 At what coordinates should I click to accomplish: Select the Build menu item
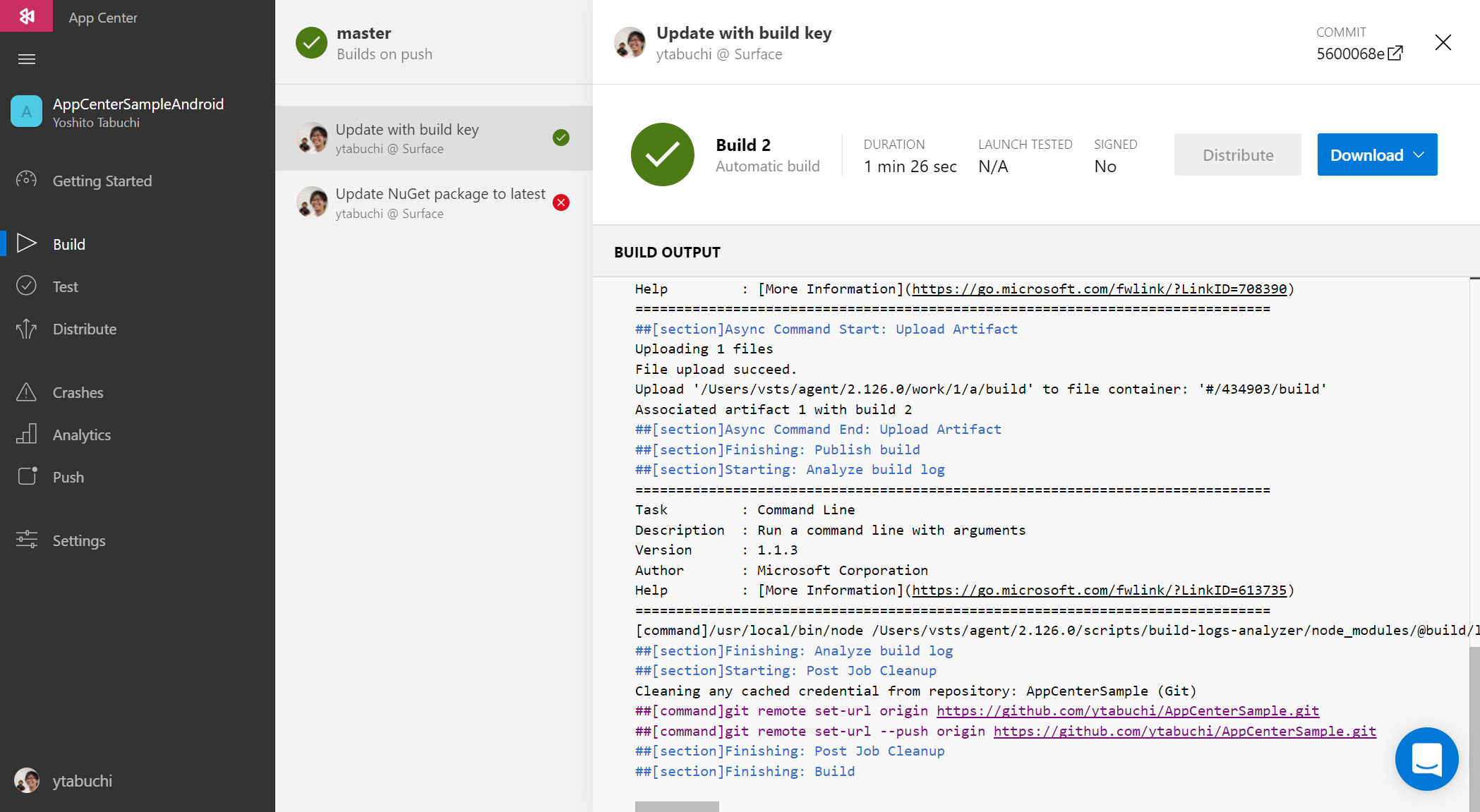click(x=68, y=245)
